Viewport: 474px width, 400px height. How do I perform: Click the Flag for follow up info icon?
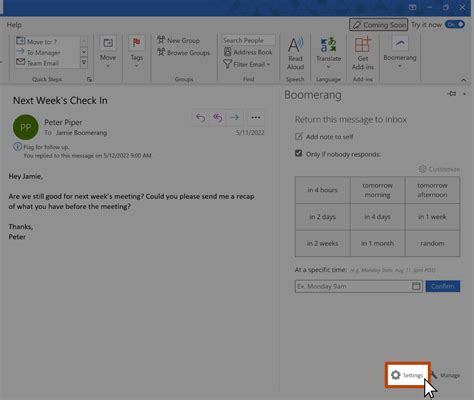(x=17, y=147)
